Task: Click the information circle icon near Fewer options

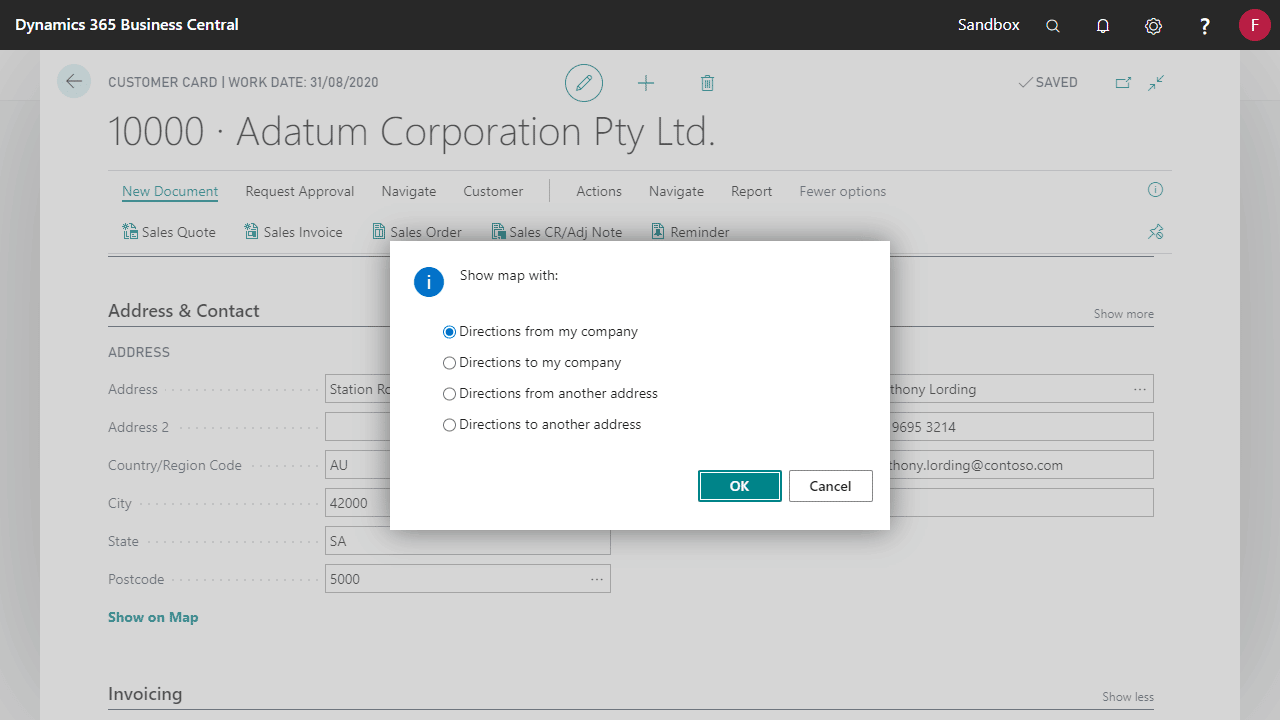Action: 1155,190
